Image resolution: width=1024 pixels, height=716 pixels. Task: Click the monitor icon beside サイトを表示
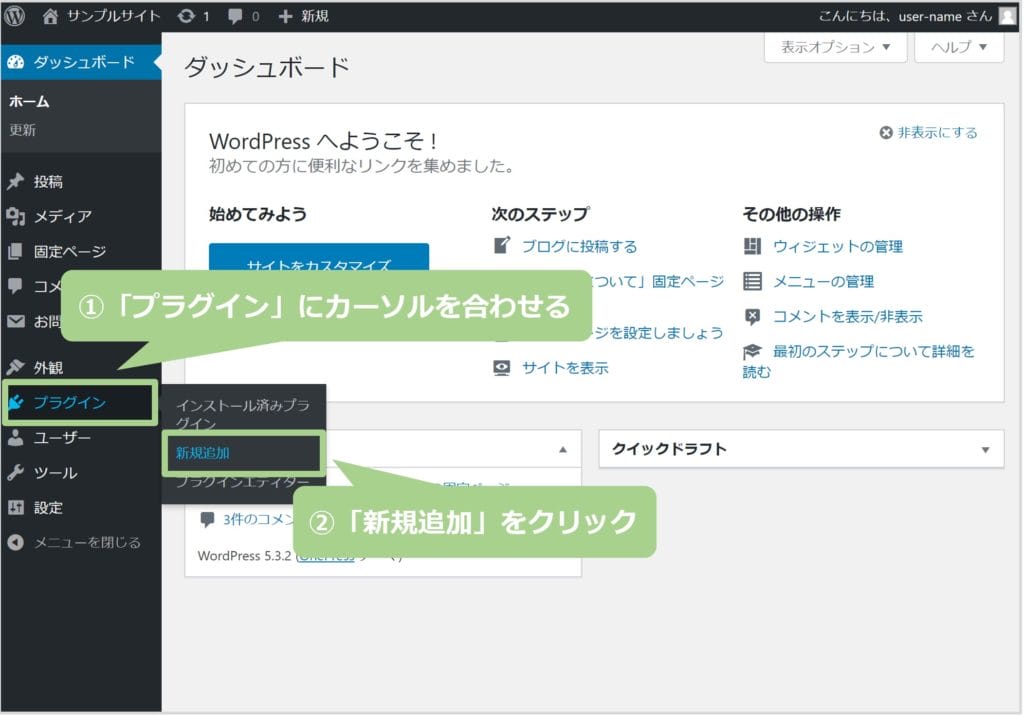502,368
